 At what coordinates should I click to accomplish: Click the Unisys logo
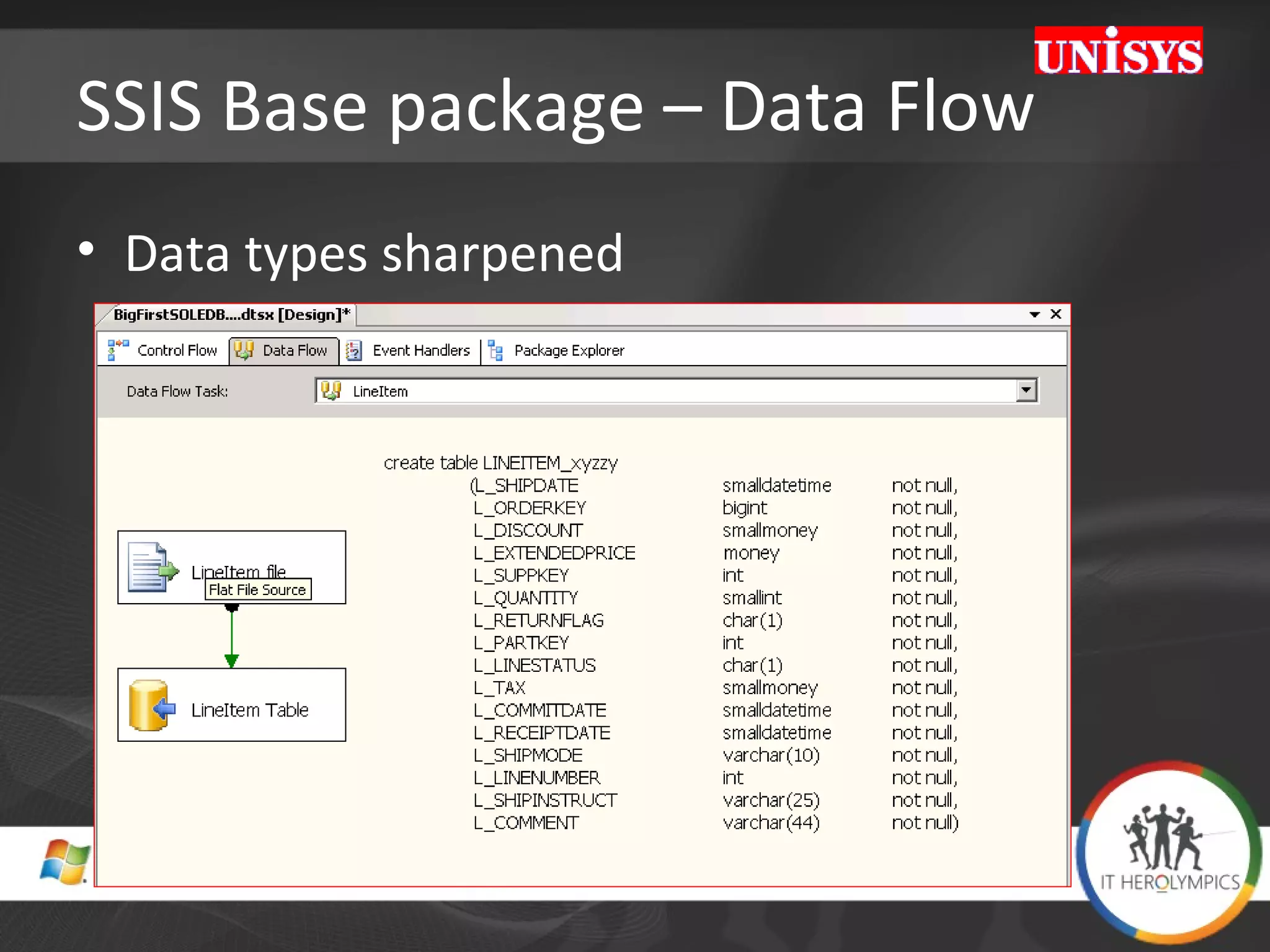click(x=1118, y=51)
